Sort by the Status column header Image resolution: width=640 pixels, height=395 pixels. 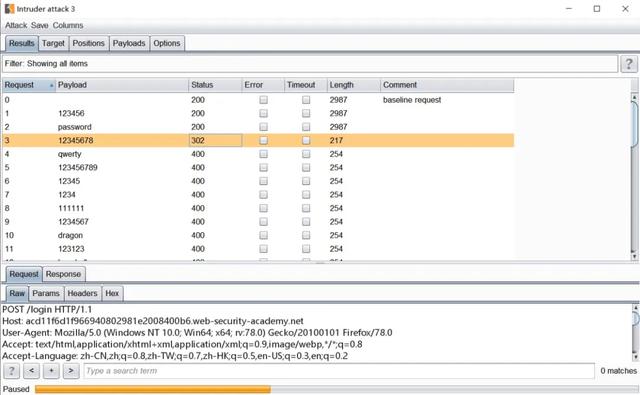(215, 85)
